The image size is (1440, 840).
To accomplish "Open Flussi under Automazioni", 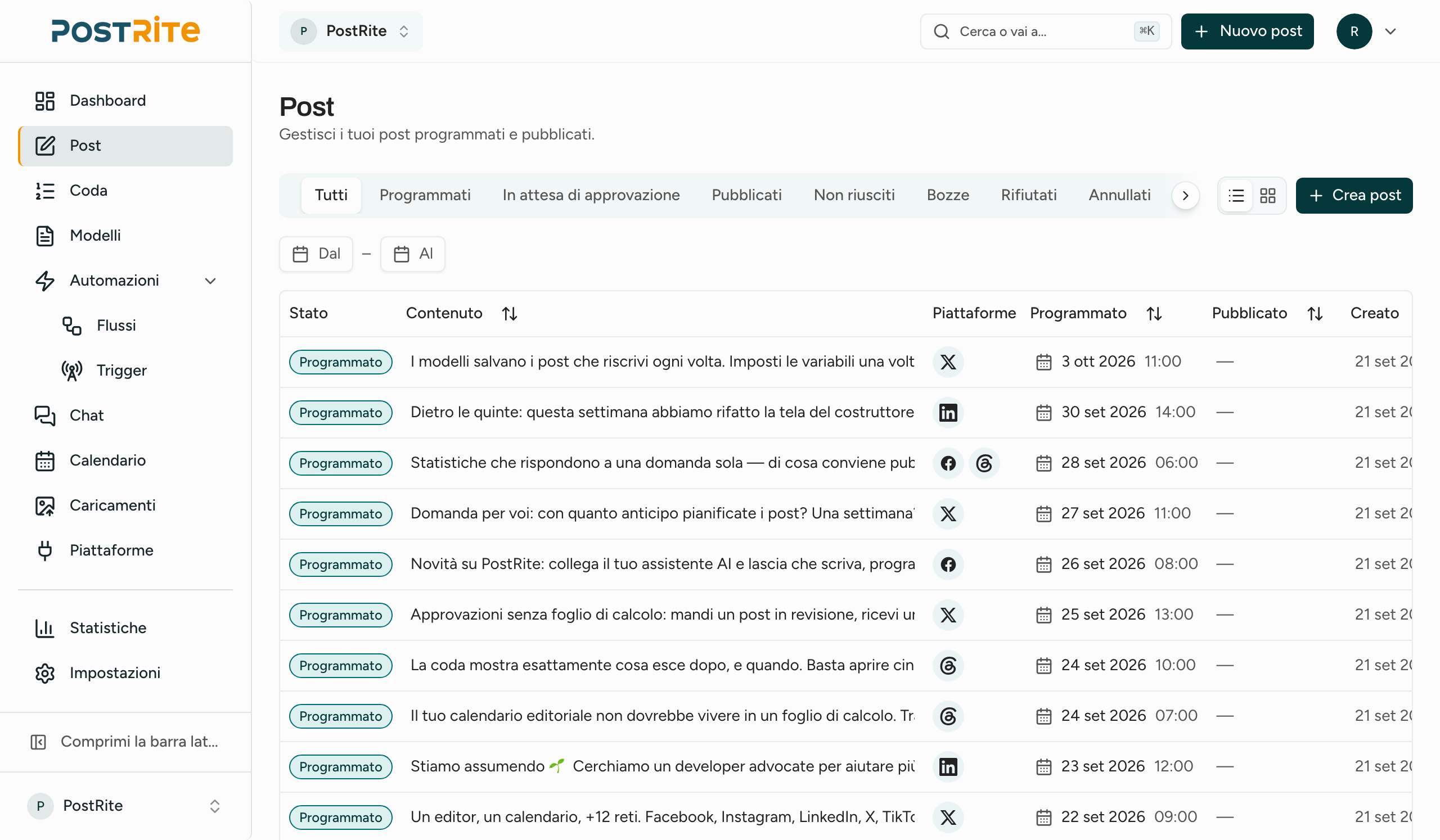I will coord(139,326).
